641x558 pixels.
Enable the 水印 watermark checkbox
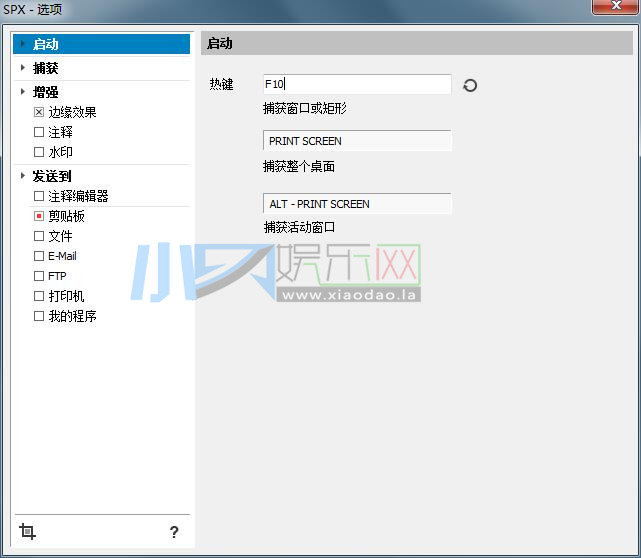[39, 152]
